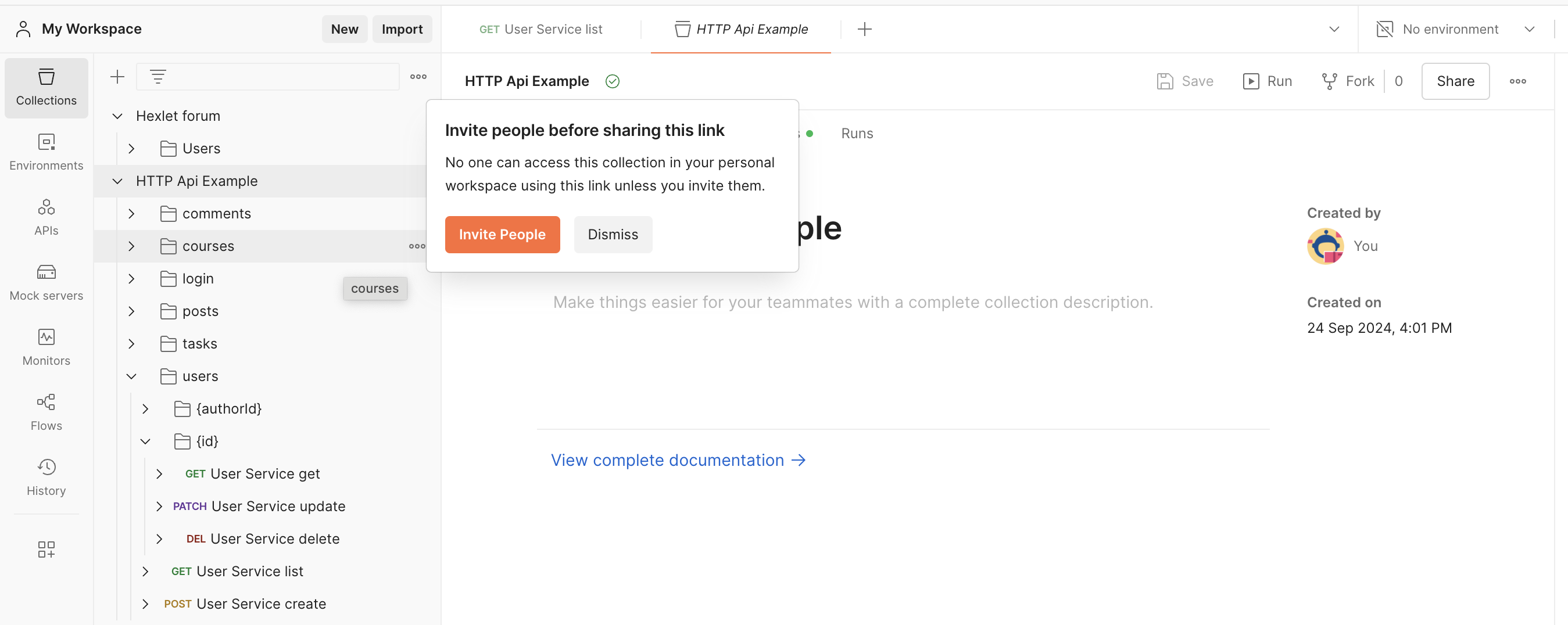The width and height of the screenshot is (1568, 625).
Task: Dismiss the invite popup
Action: 613,234
